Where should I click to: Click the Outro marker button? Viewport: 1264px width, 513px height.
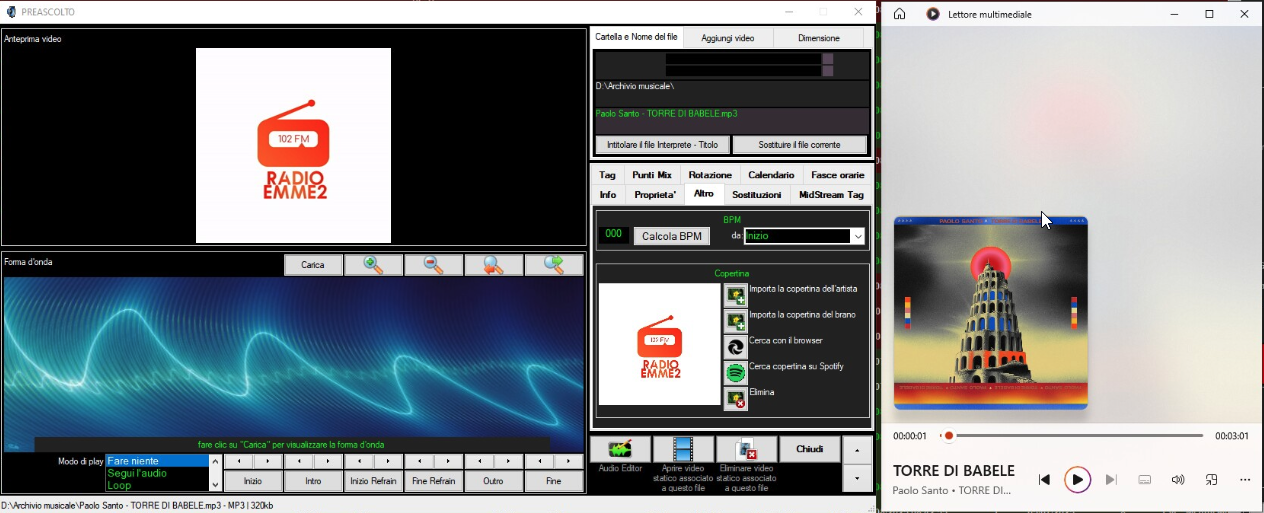click(x=494, y=481)
